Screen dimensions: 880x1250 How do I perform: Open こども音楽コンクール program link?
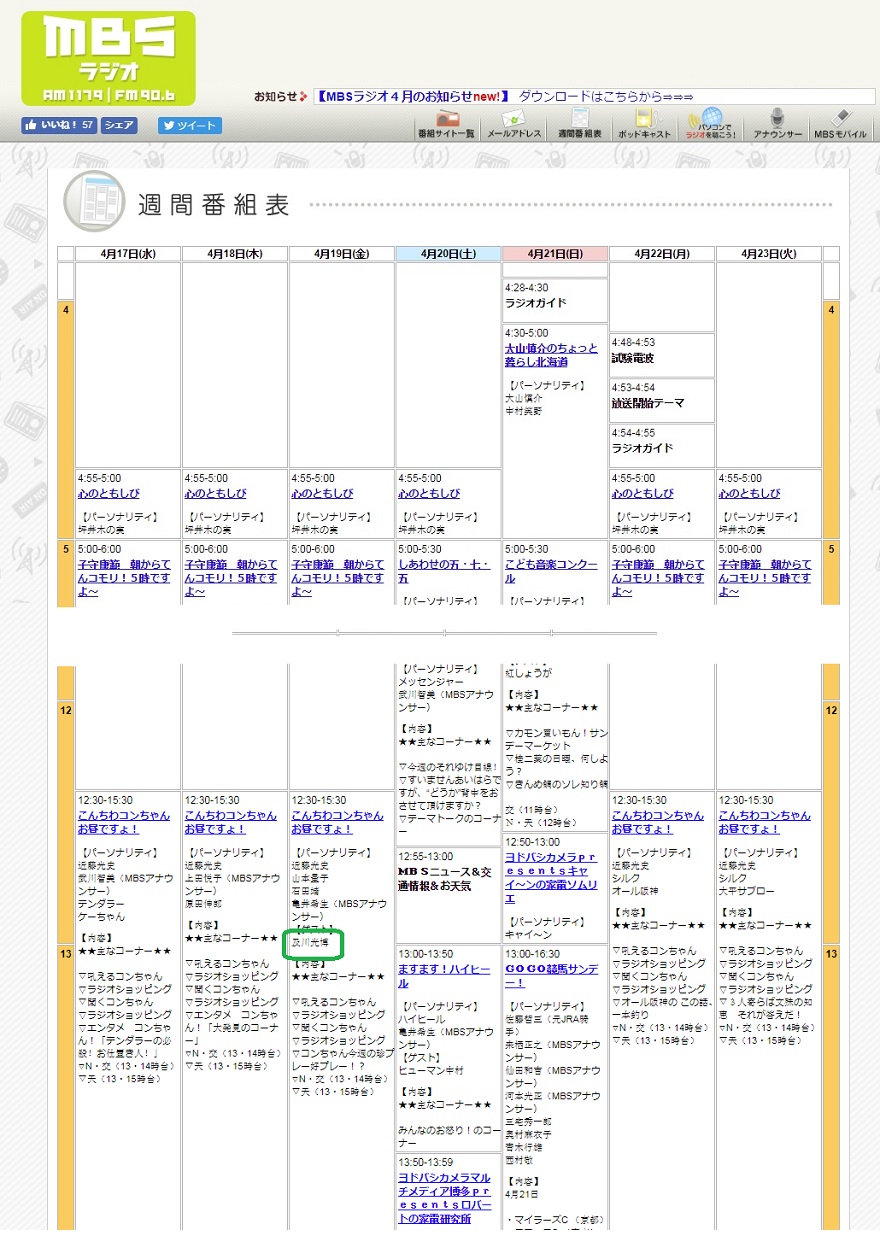551,571
